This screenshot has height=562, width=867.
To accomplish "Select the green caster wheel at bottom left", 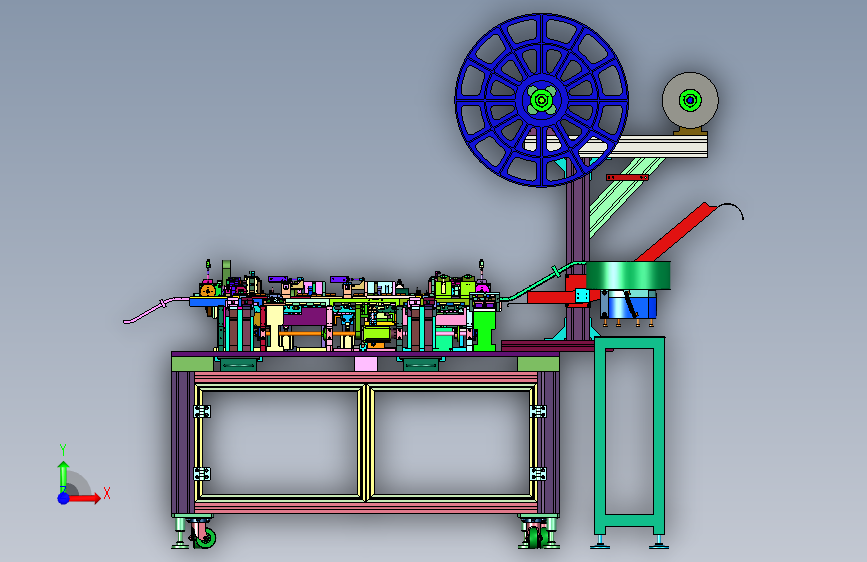I will click(x=205, y=538).
